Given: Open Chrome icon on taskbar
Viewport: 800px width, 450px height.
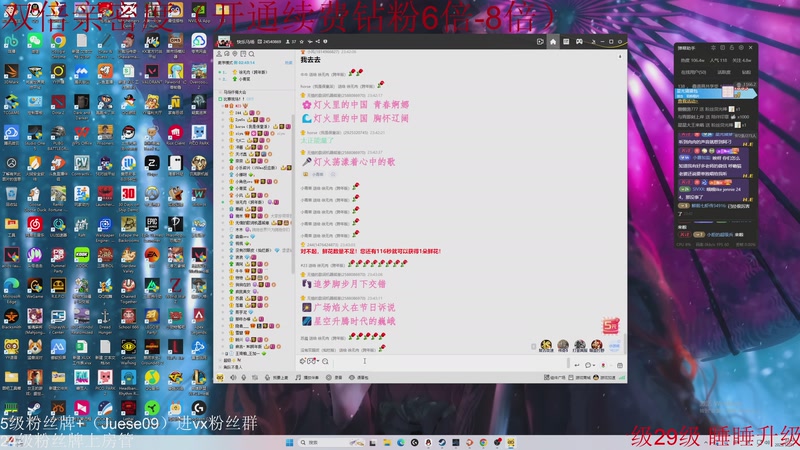Looking at the screenshot, I should (483, 442).
